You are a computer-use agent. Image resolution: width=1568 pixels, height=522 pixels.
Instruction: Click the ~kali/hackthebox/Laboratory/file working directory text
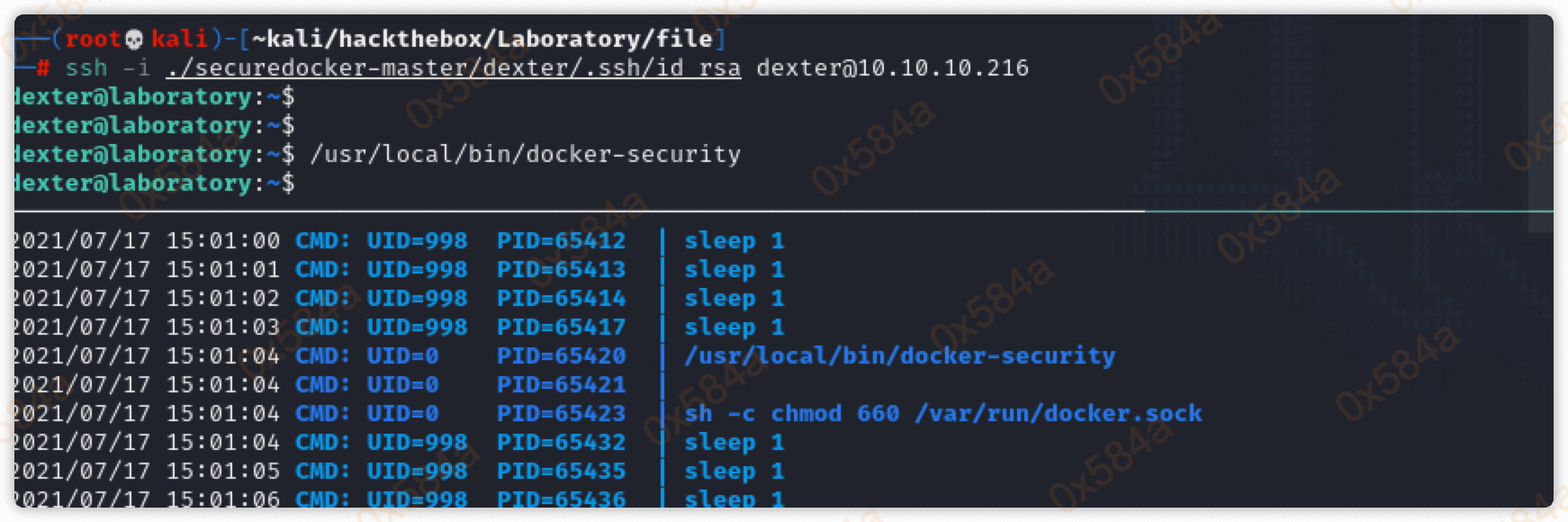482,39
